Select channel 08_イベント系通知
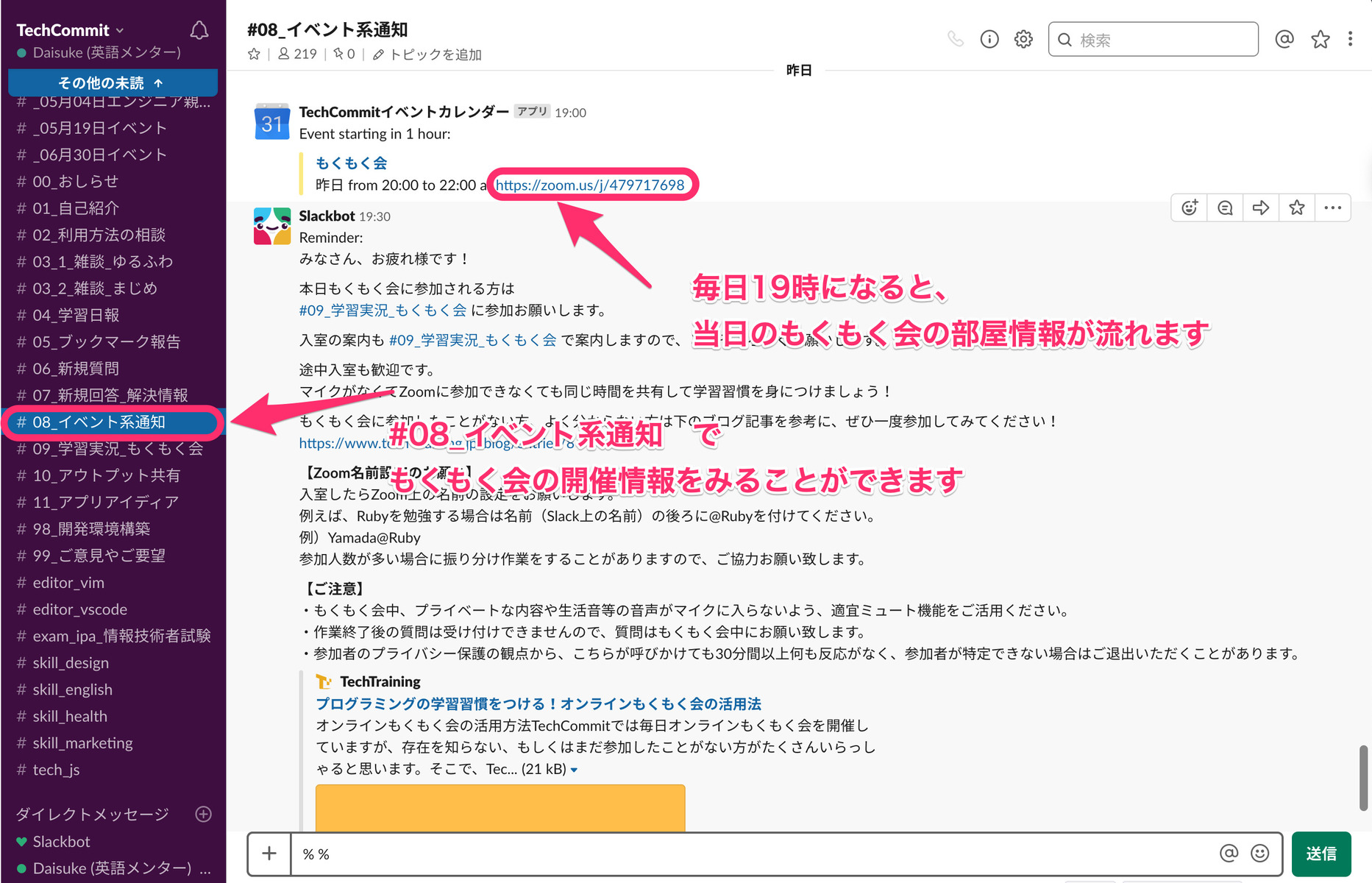Screen dimensions: 1372x883 pyautogui.click(x=113, y=422)
